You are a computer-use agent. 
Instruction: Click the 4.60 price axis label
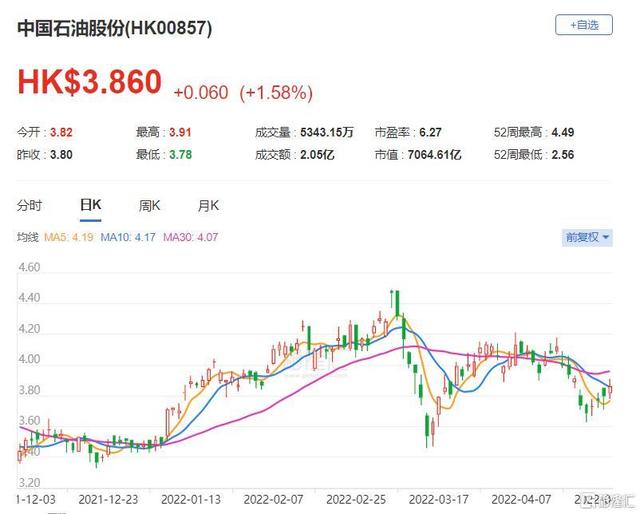tap(29, 267)
